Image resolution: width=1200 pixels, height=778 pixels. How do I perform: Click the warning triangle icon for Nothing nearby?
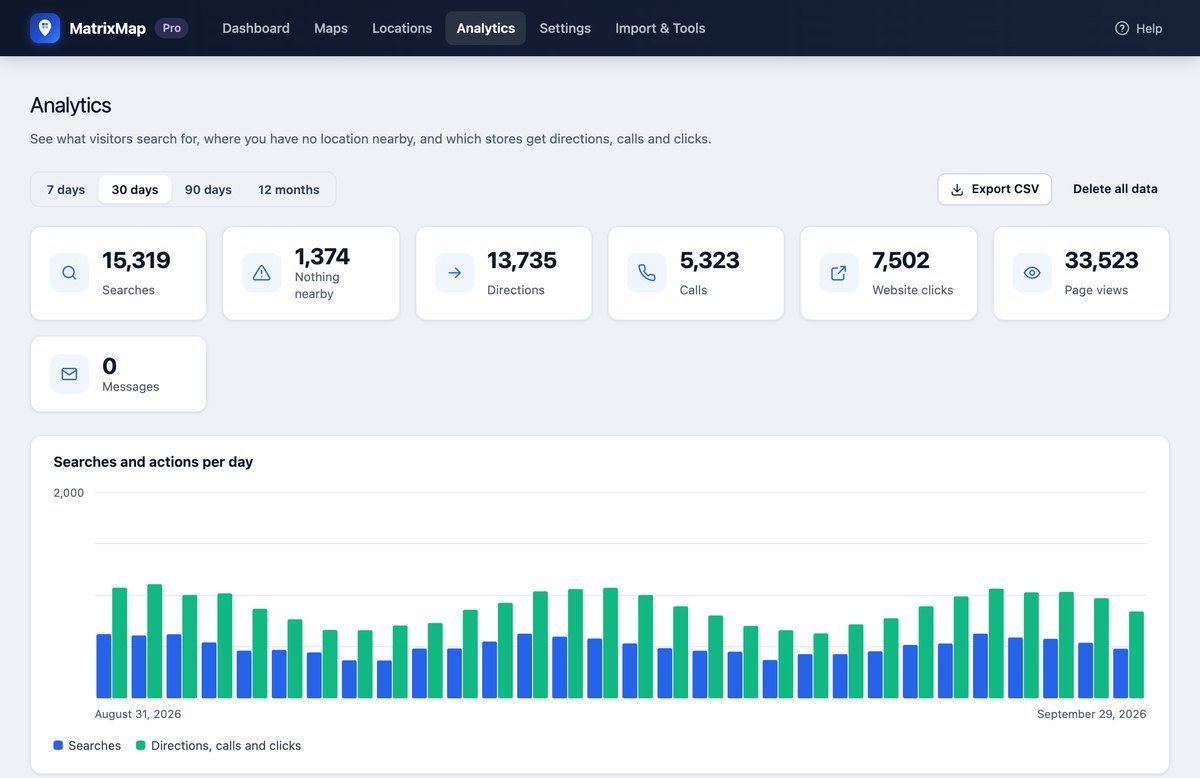(x=262, y=273)
